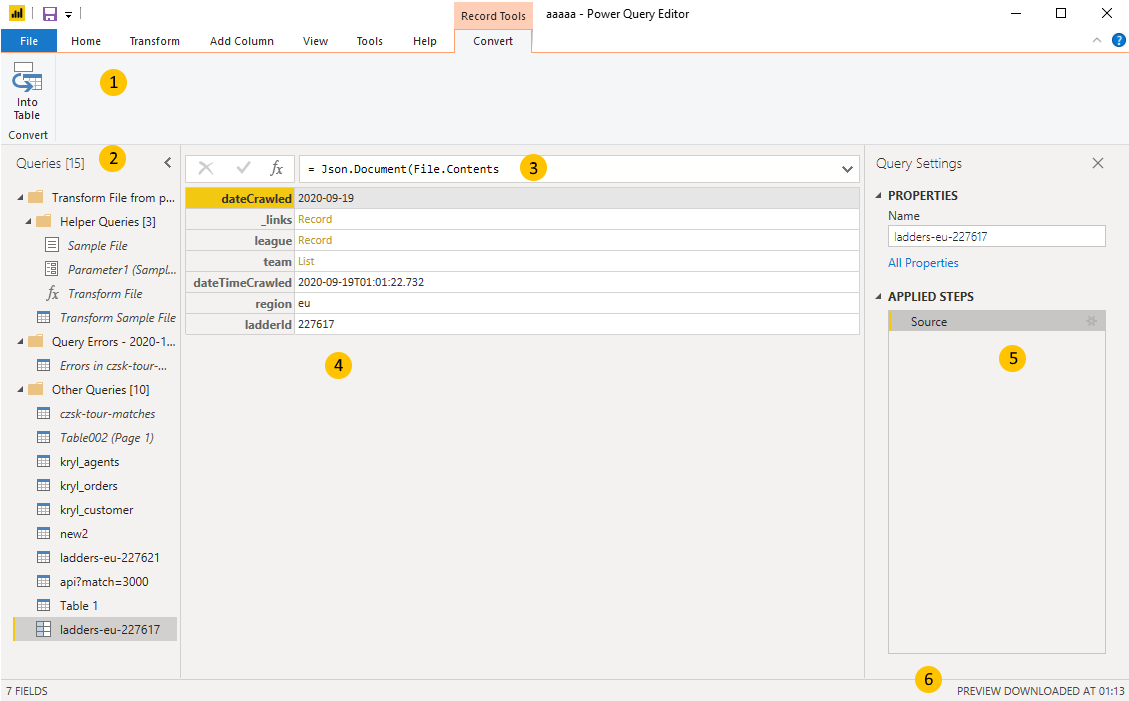Collapse the PROPERTIES section

coord(879,196)
